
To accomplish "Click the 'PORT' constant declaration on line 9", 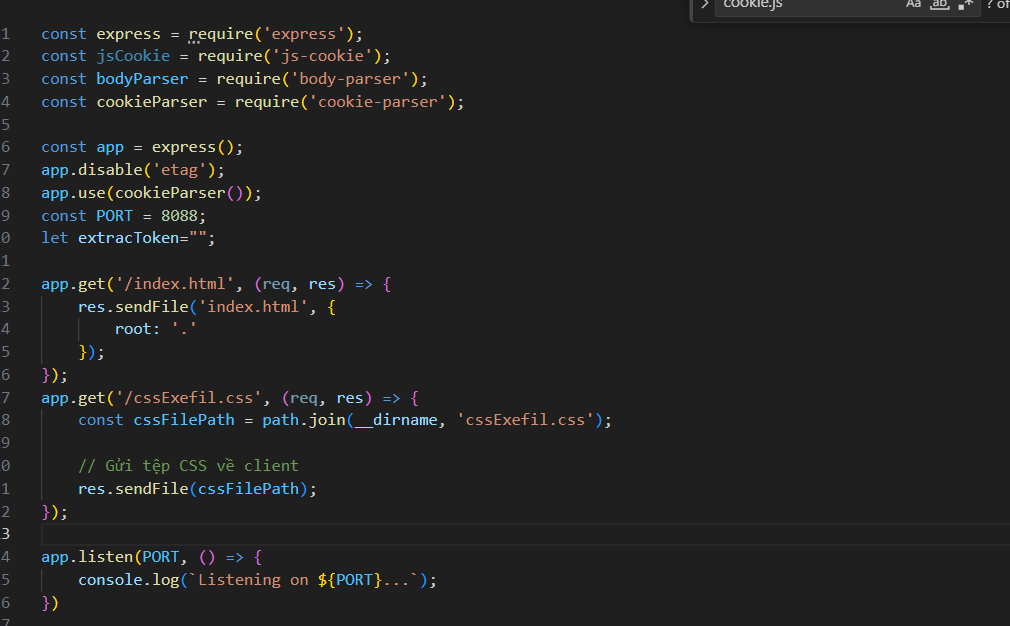I will click(115, 216).
